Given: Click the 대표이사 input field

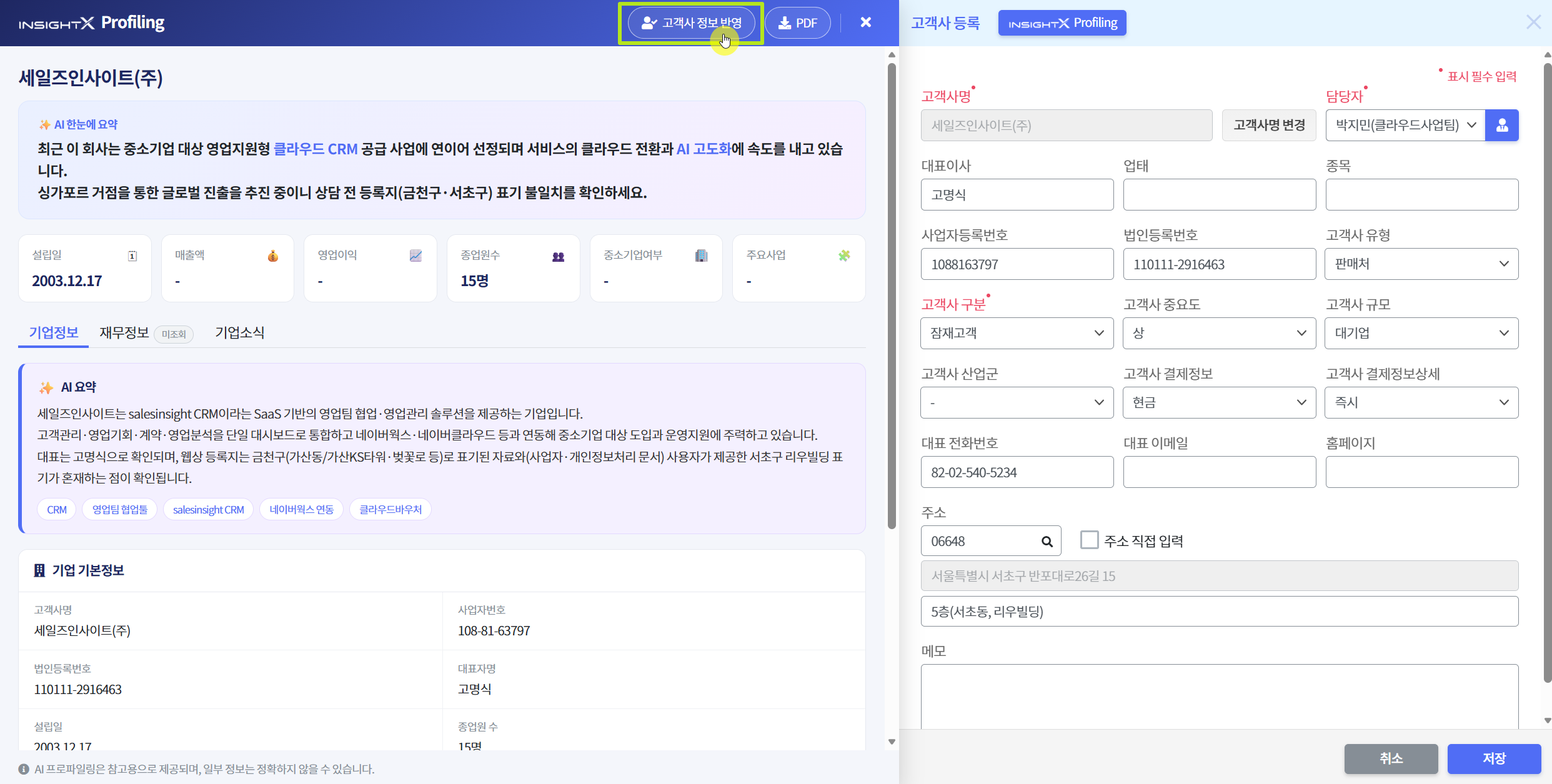Looking at the screenshot, I should tap(1017, 194).
